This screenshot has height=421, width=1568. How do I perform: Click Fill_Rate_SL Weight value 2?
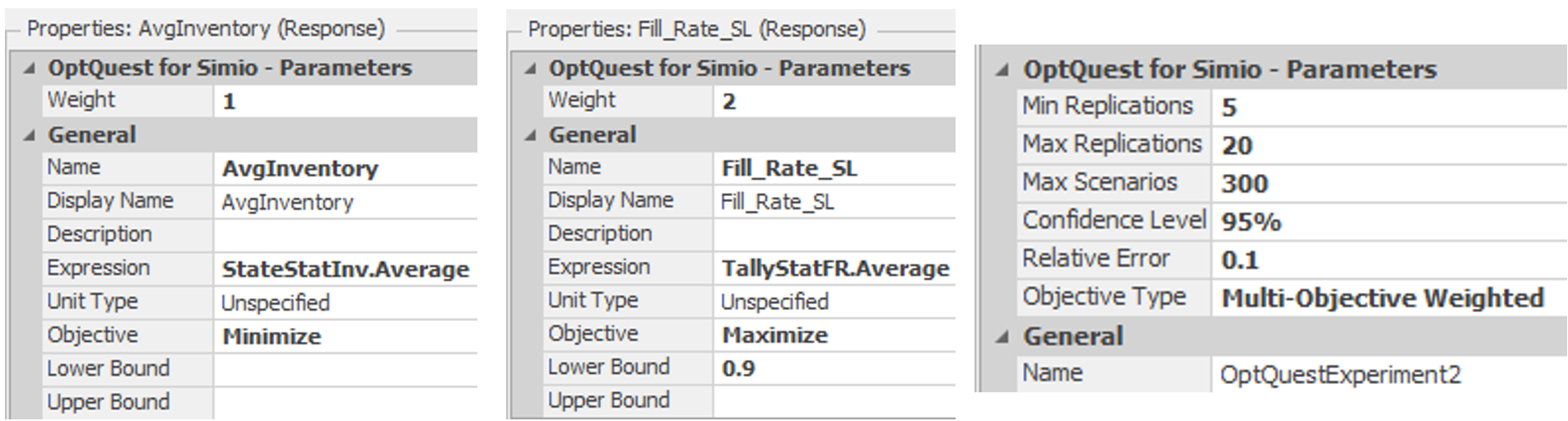point(831,101)
